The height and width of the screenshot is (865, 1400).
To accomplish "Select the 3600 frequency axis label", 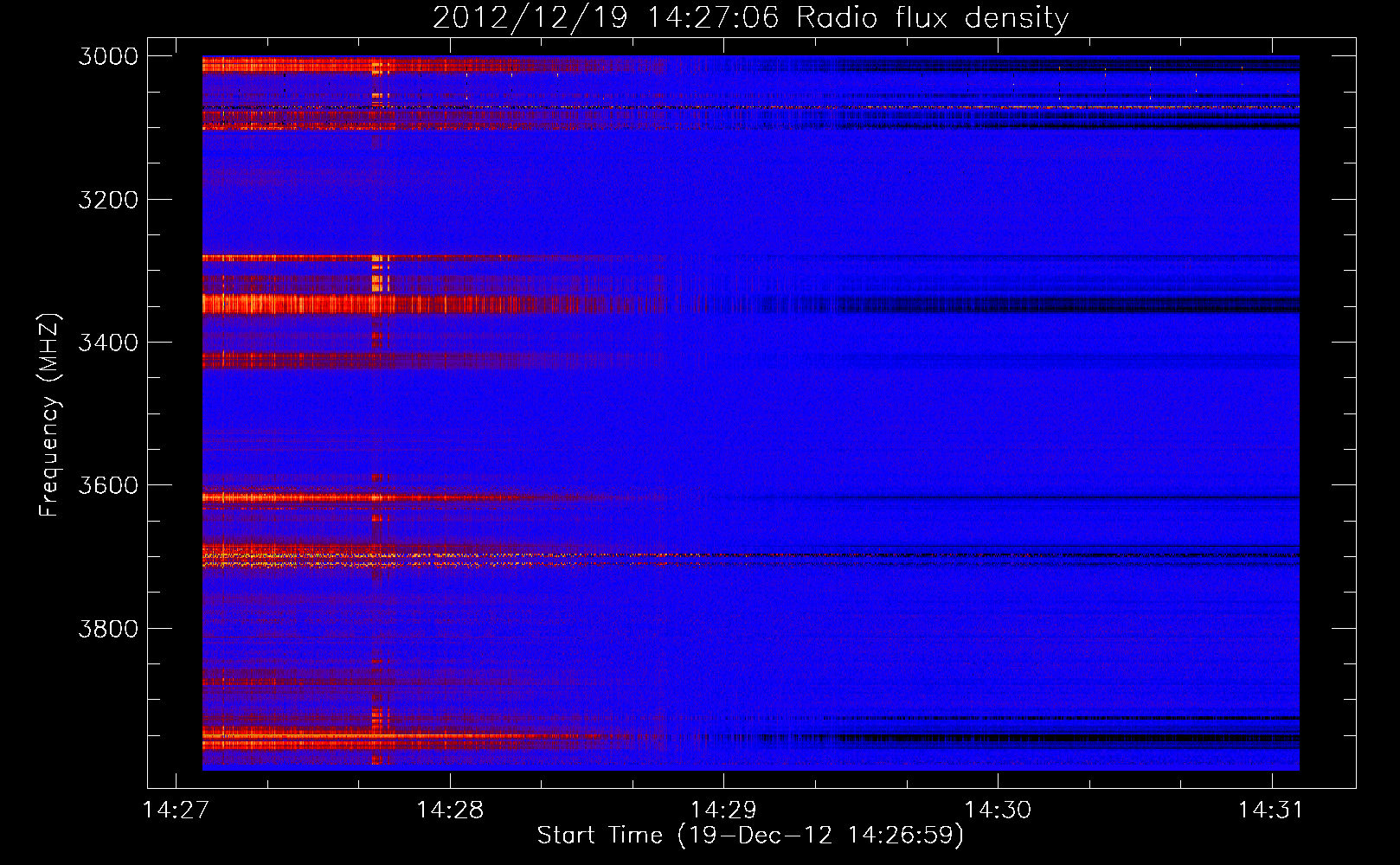I will [x=108, y=485].
